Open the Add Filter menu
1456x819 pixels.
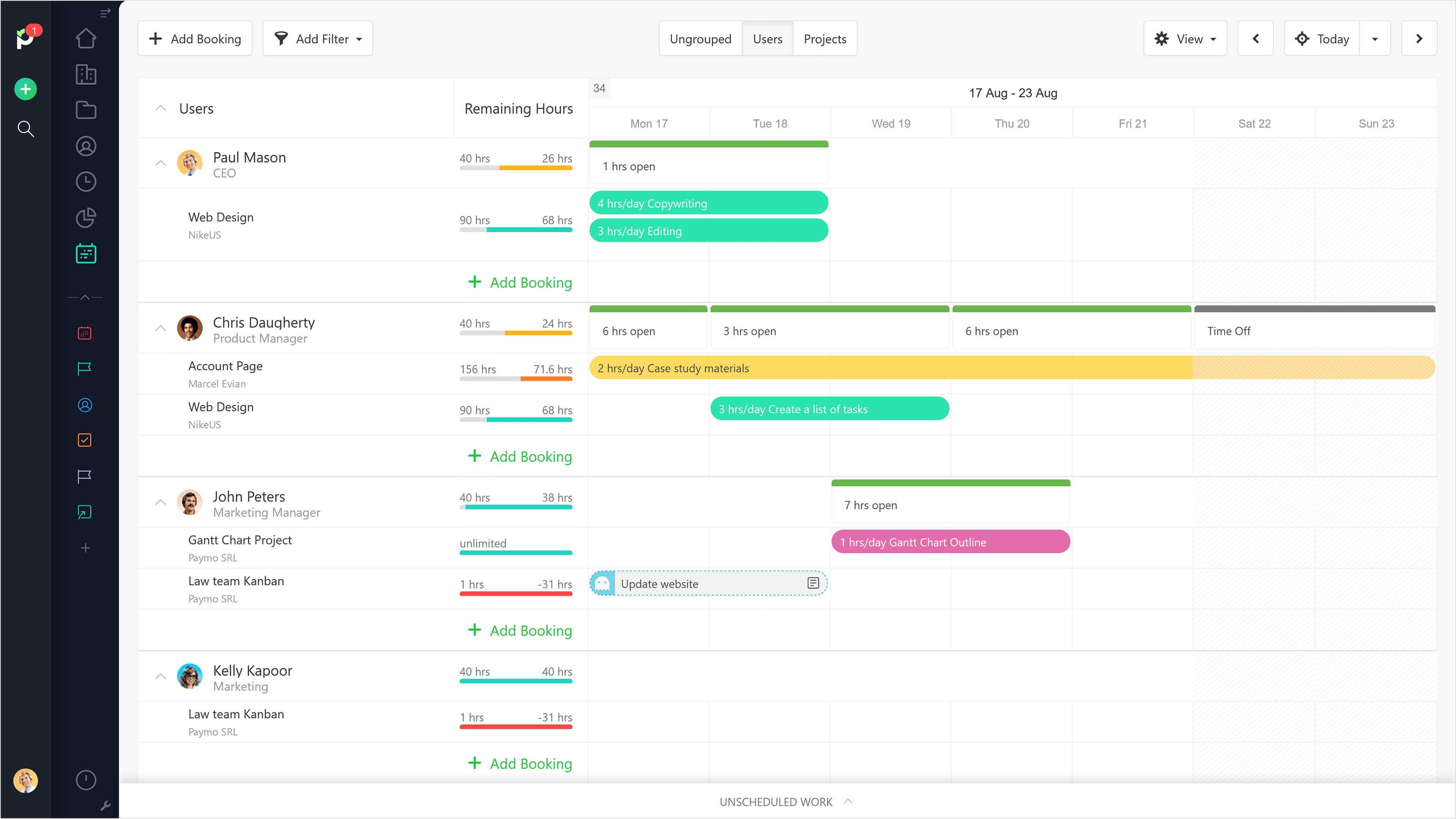[317, 38]
